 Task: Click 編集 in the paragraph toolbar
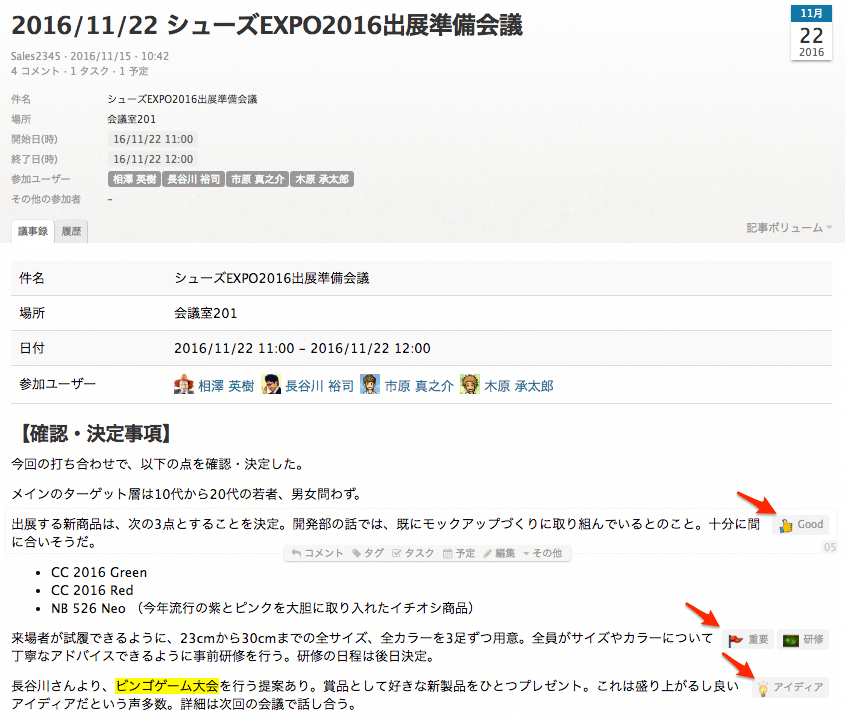(500, 554)
